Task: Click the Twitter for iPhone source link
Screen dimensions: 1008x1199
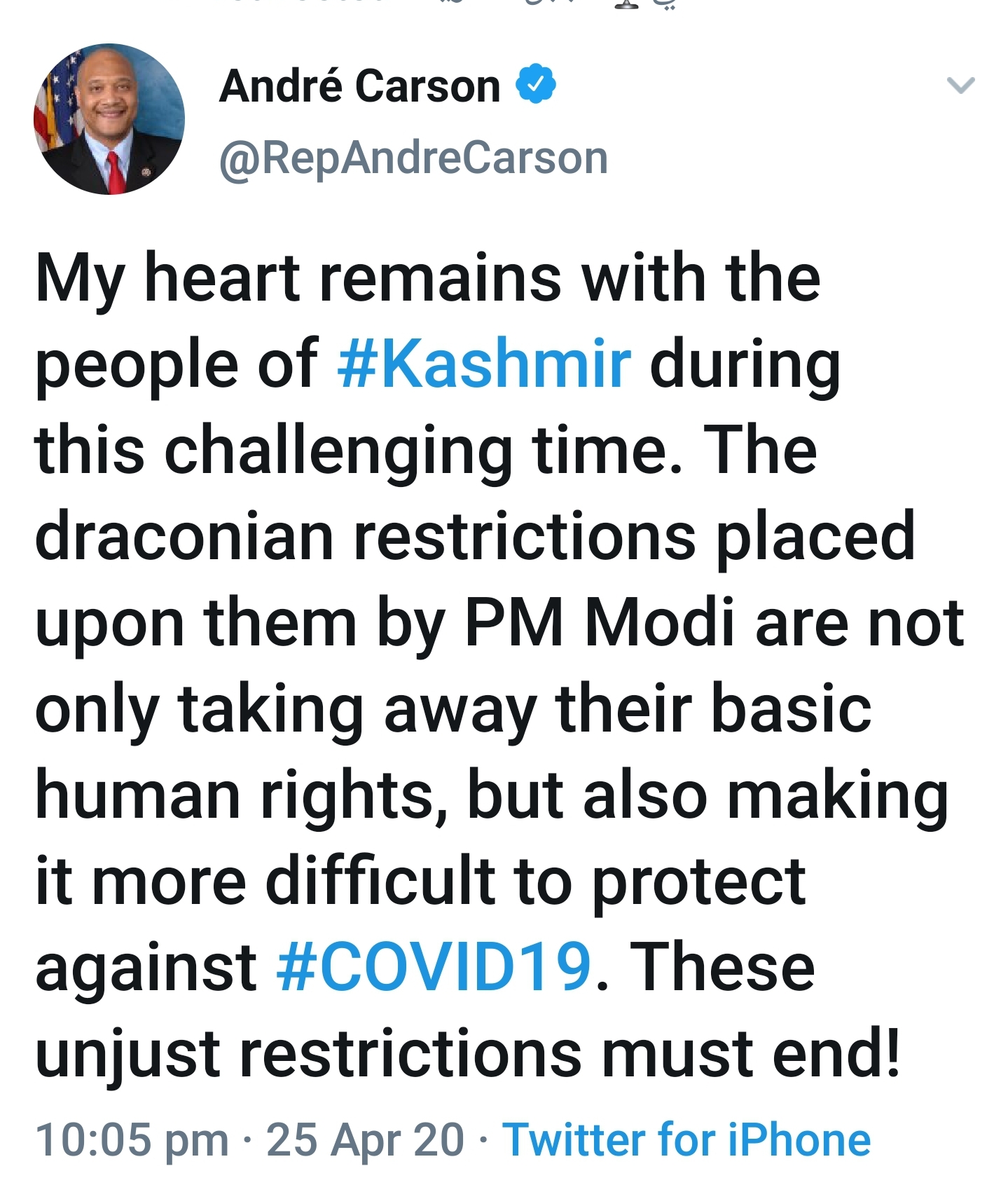Action: coord(686,1139)
